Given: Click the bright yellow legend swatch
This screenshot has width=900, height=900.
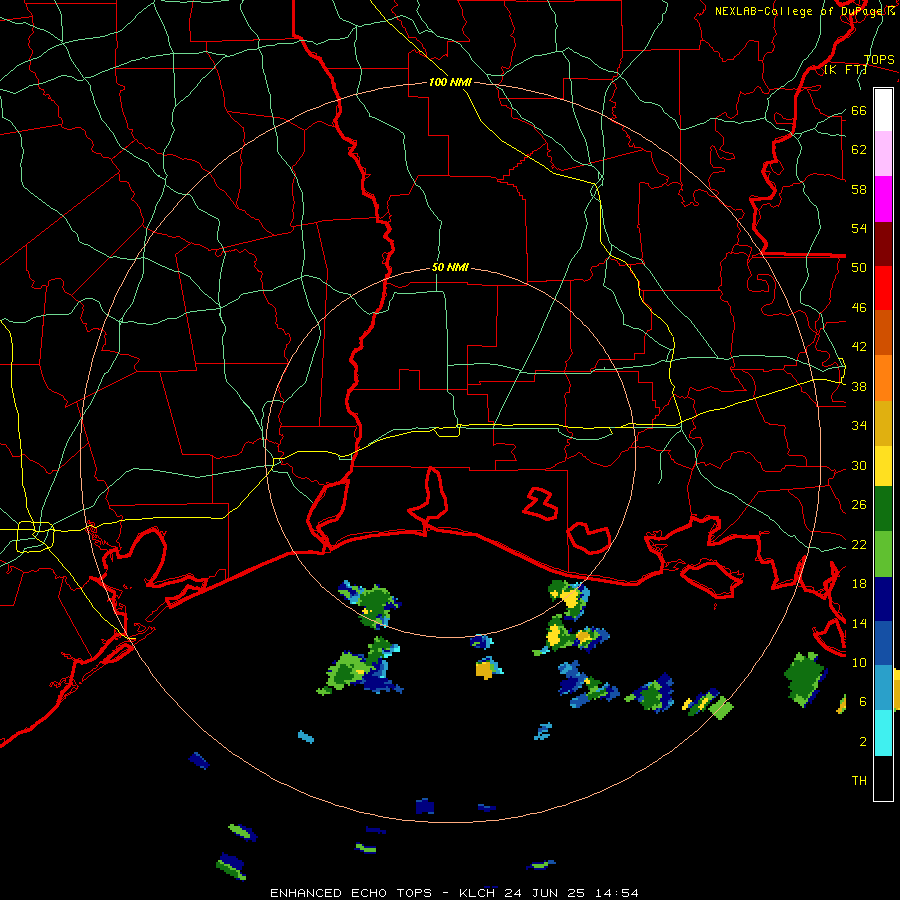Looking at the screenshot, I should pos(883,466).
